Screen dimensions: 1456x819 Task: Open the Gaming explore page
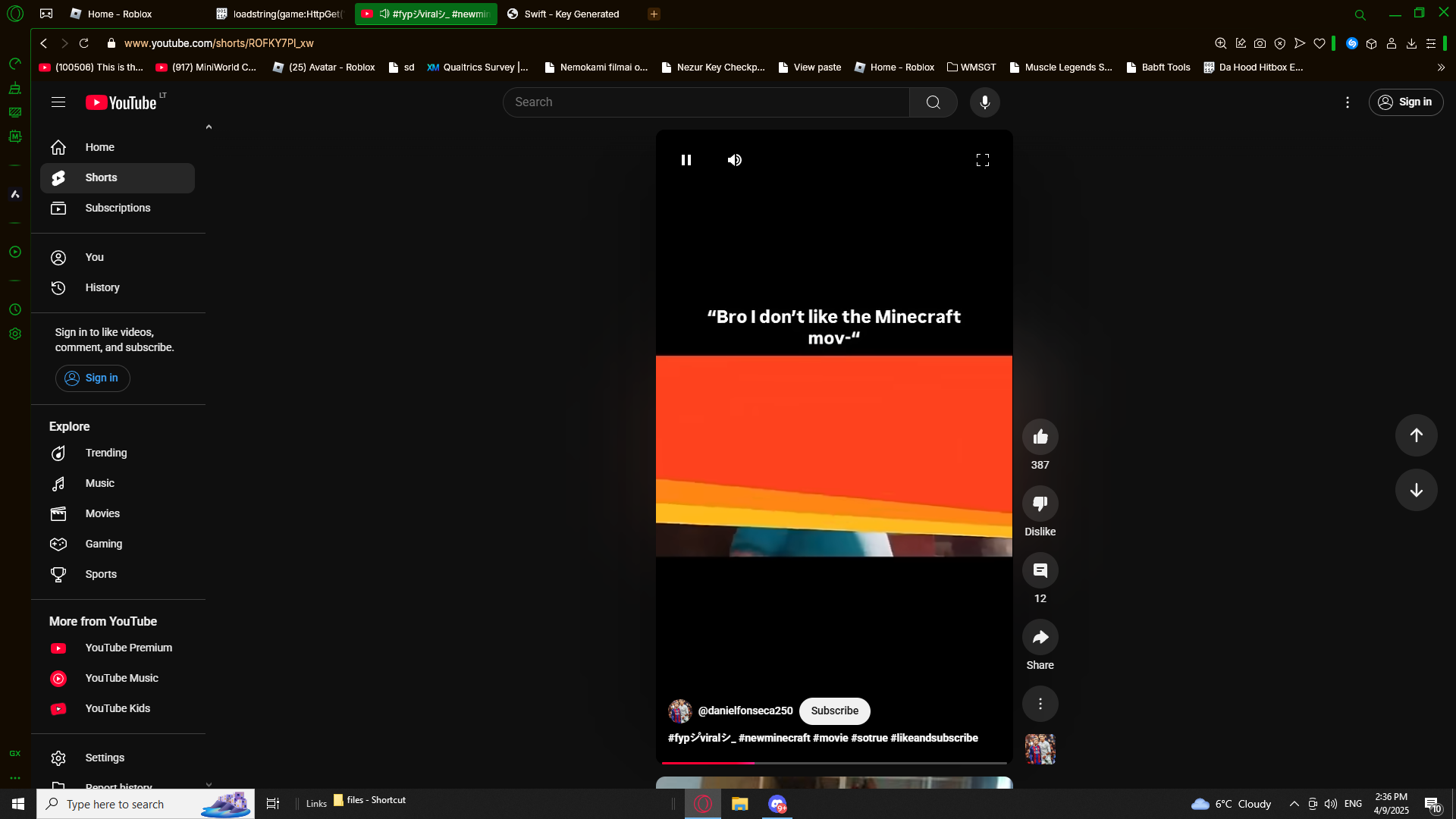point(118,544)
